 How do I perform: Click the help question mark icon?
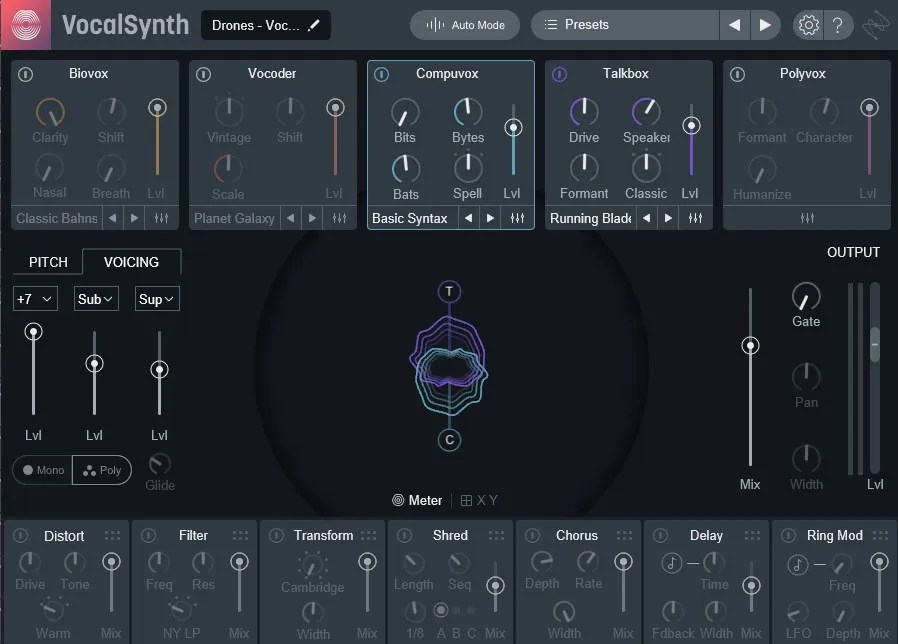click(x=838, y=25)
